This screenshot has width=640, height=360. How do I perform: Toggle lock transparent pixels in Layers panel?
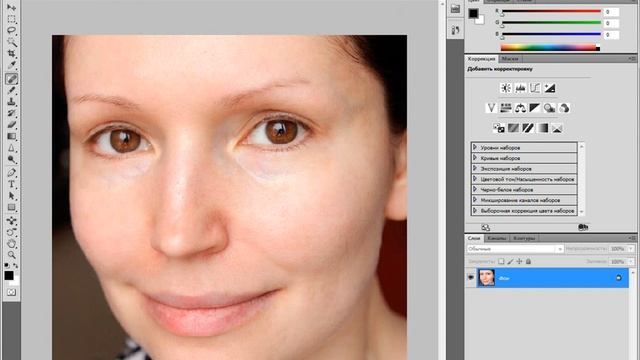tap(501, 261)
